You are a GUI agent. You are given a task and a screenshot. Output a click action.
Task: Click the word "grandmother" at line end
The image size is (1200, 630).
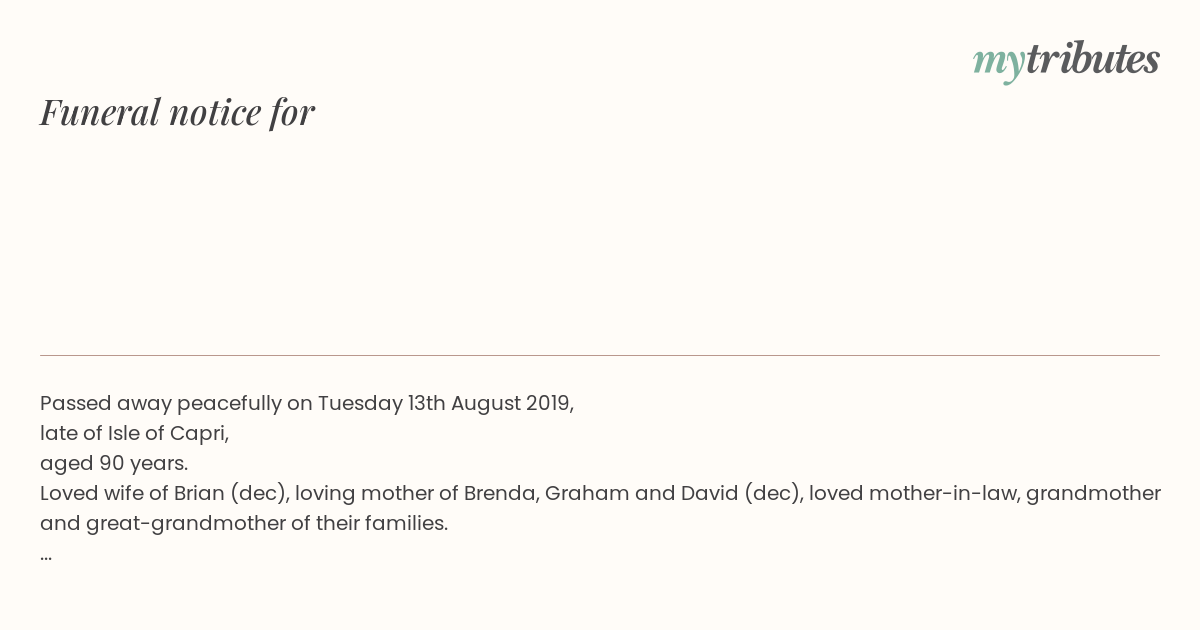pyautogui.click(x=1093, y=493)
